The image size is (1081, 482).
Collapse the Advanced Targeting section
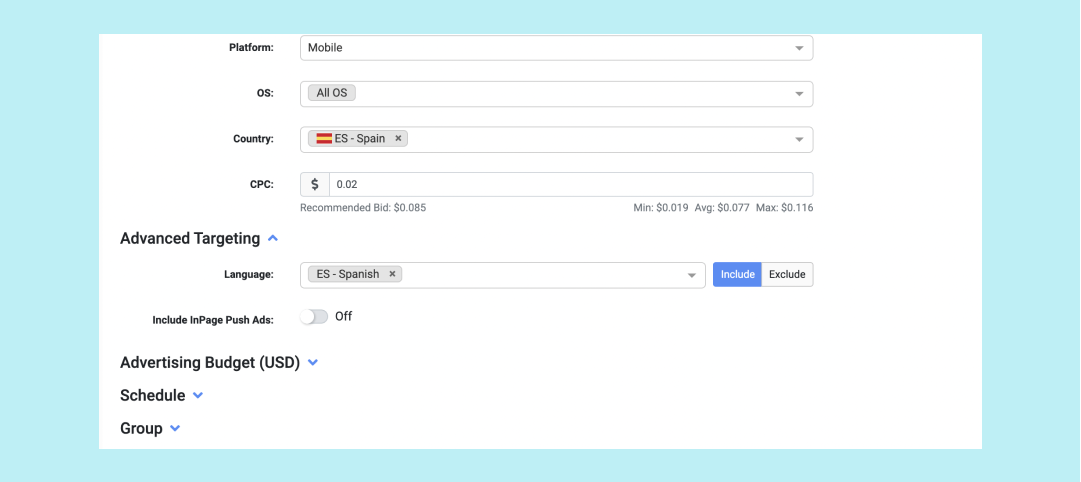pos(272,239)
